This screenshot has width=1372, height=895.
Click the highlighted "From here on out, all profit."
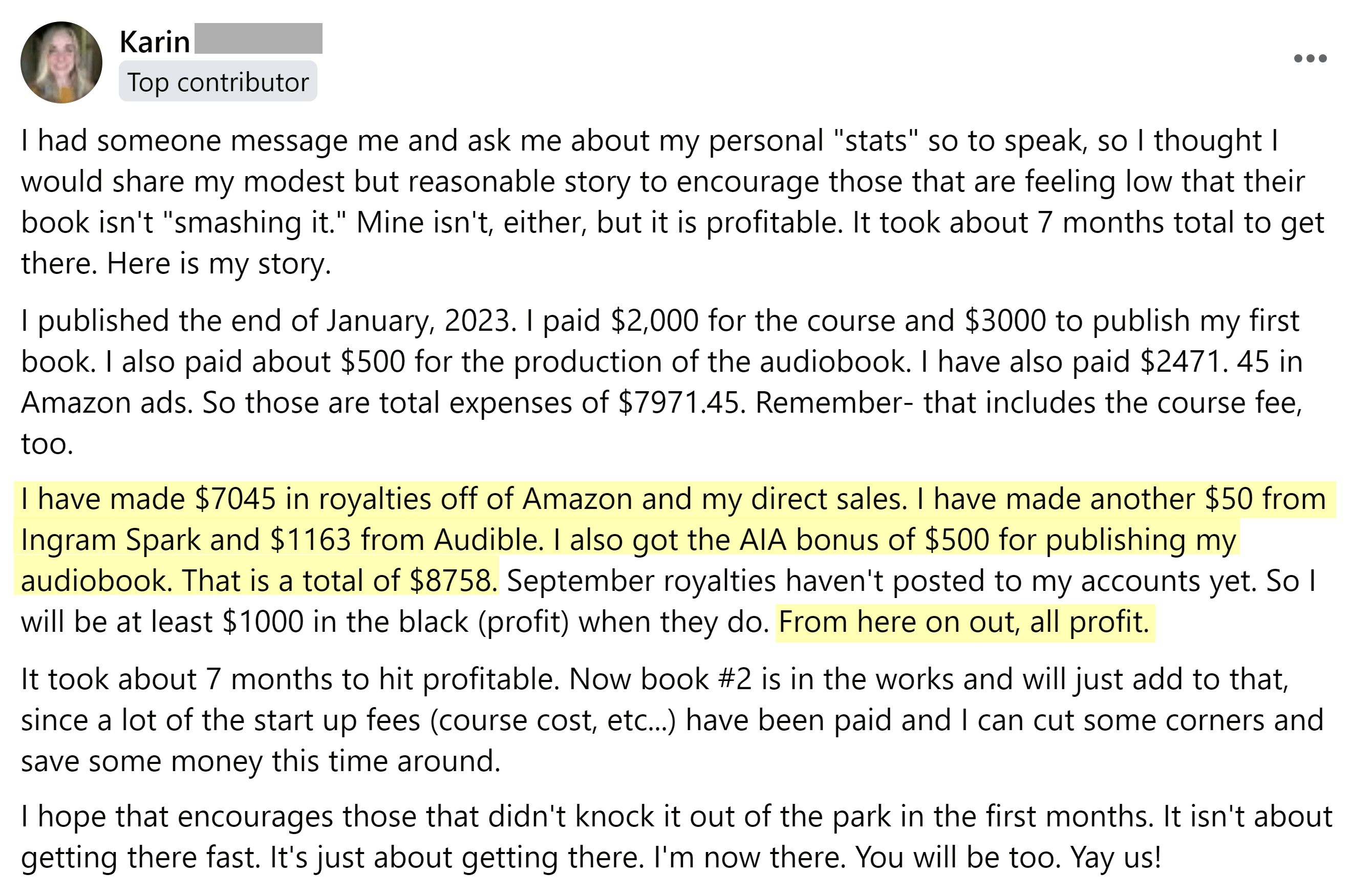point(964,622)
